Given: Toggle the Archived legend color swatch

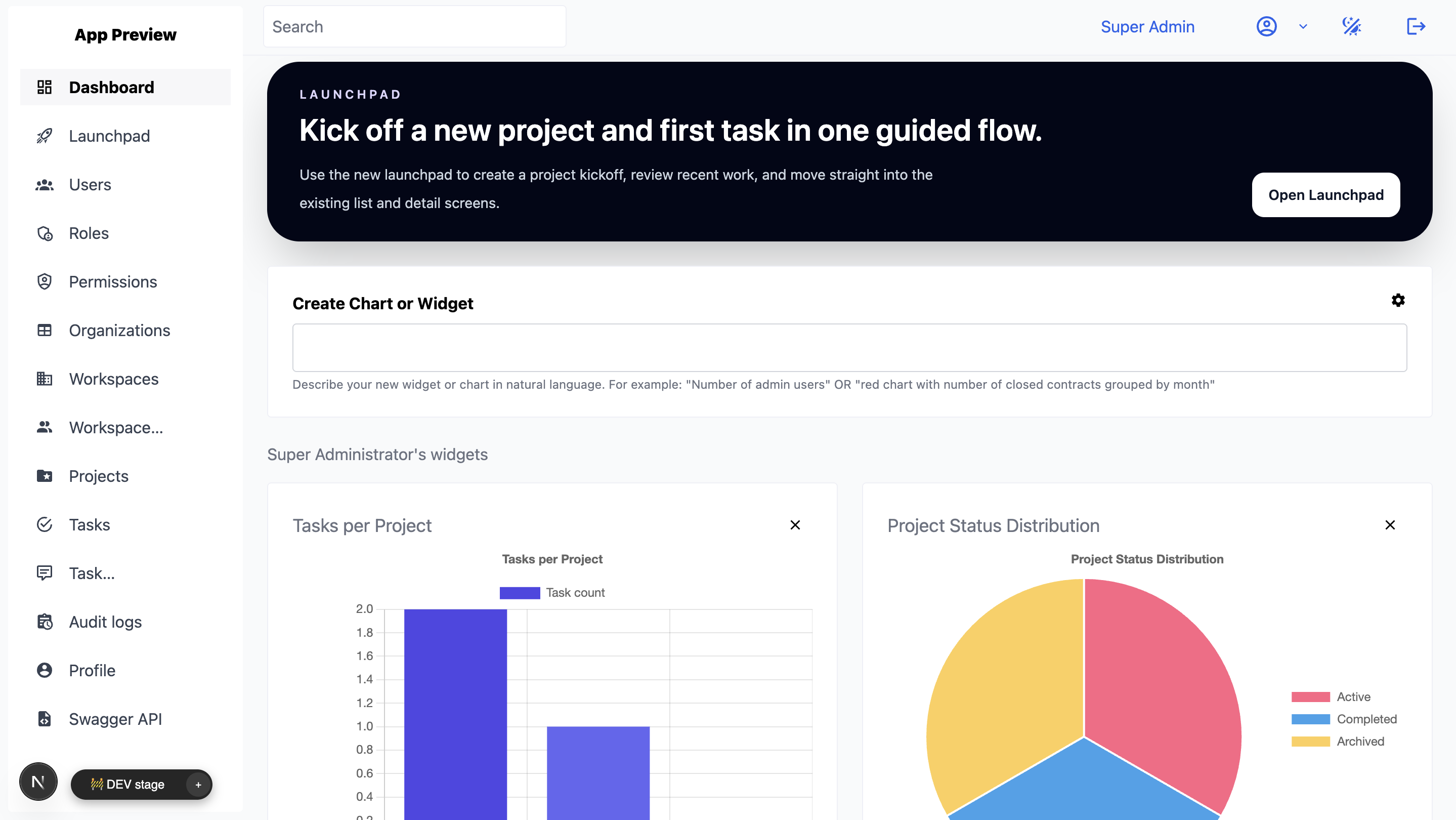Looking at the screenshot, I should (1310, 742).
